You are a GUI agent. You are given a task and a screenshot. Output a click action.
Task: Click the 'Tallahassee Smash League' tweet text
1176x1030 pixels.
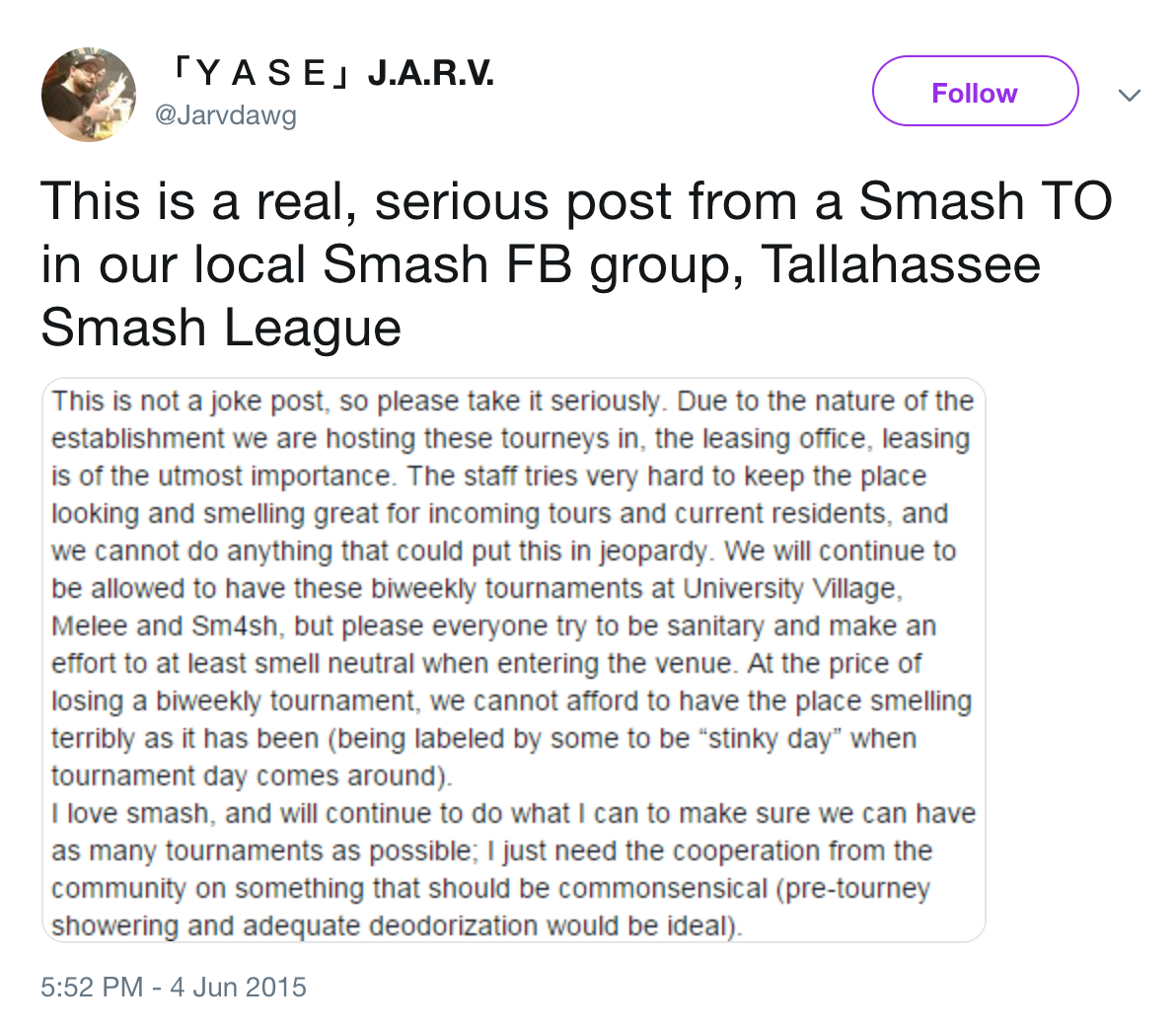[x=540, y=296]
